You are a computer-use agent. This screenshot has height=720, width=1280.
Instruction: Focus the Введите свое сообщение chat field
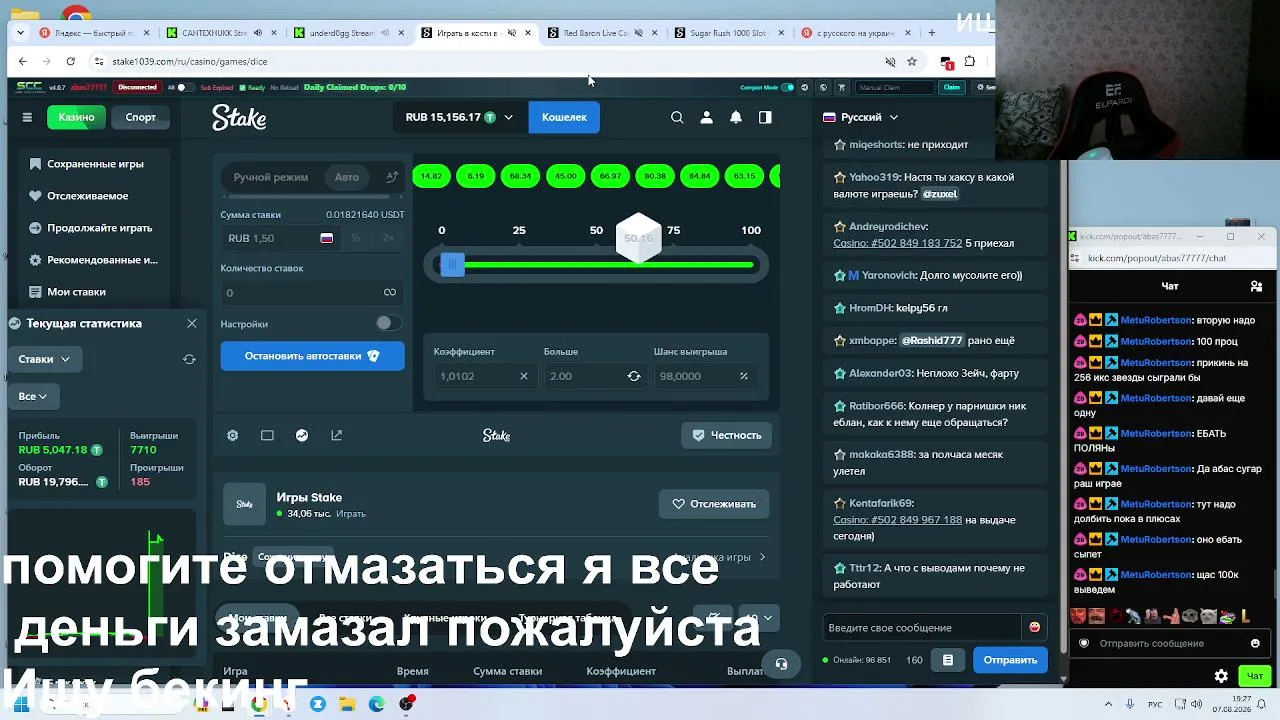pos(923,627)
